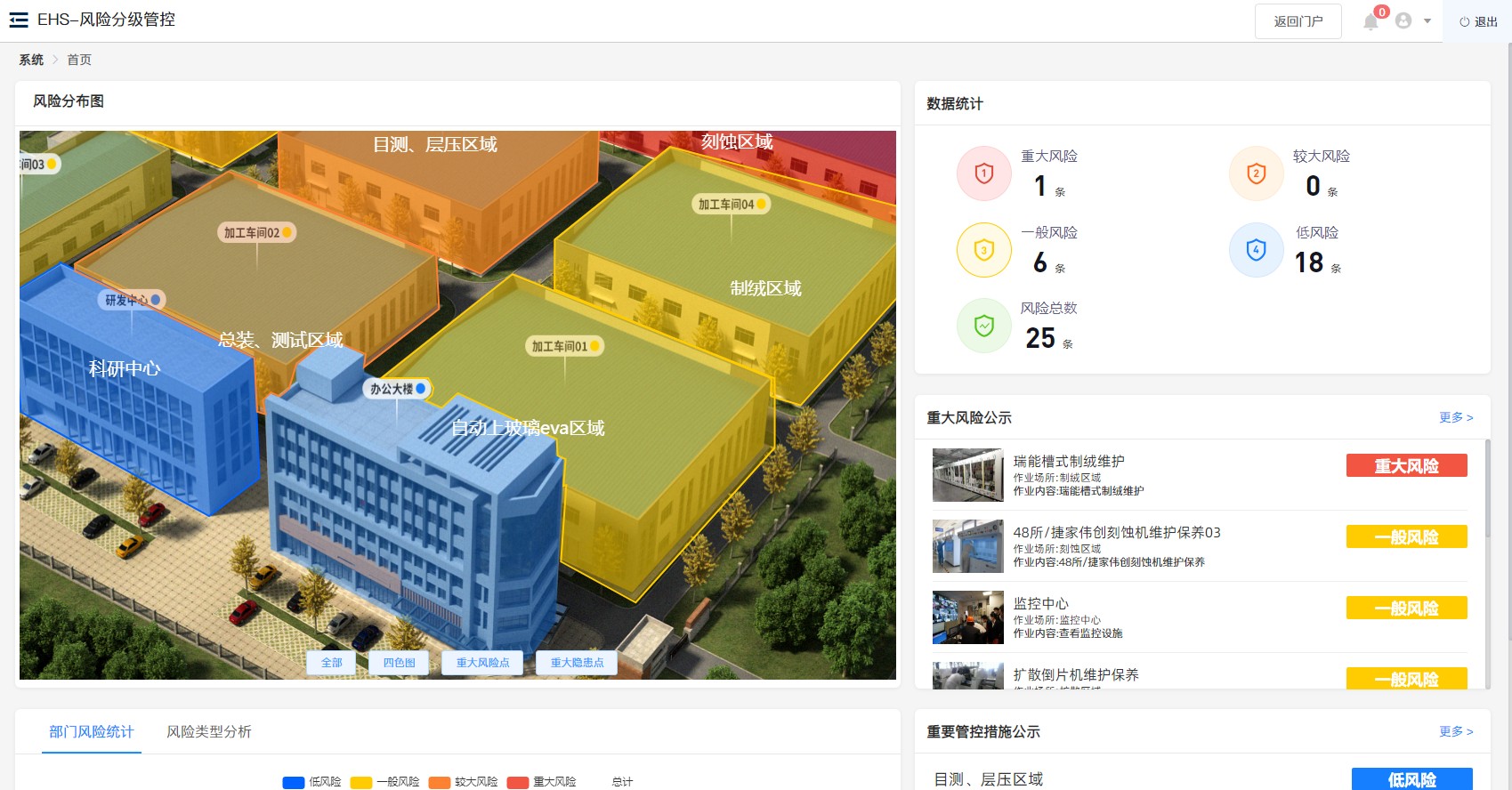The height and width of the screenshot is (790, 1512).
Task: Select the 研发中心 map marker
Action: click(132, 300)
